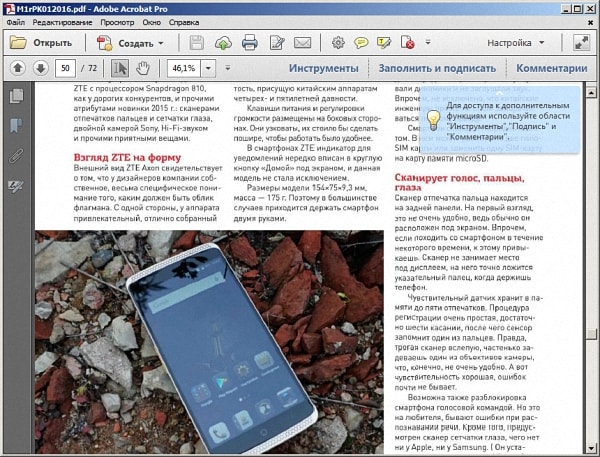Open the Просмотр menu
This screenshot has width=600, height=457.
coord(117,22)
